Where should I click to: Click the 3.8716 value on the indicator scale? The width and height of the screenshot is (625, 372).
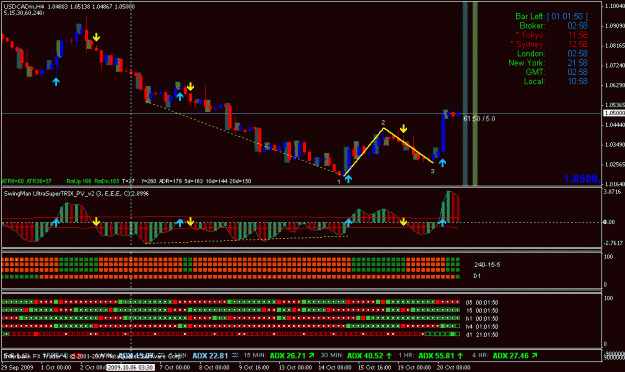click(x=612, y=192)
